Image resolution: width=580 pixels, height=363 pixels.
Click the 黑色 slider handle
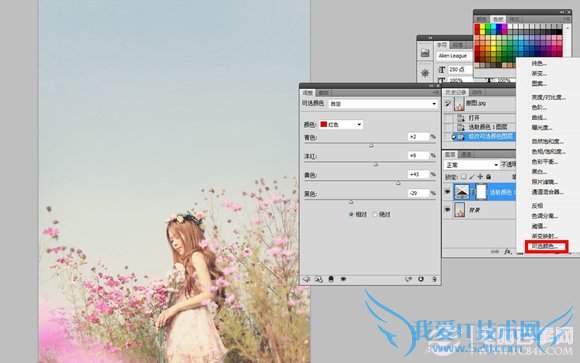tap(351, 202)
